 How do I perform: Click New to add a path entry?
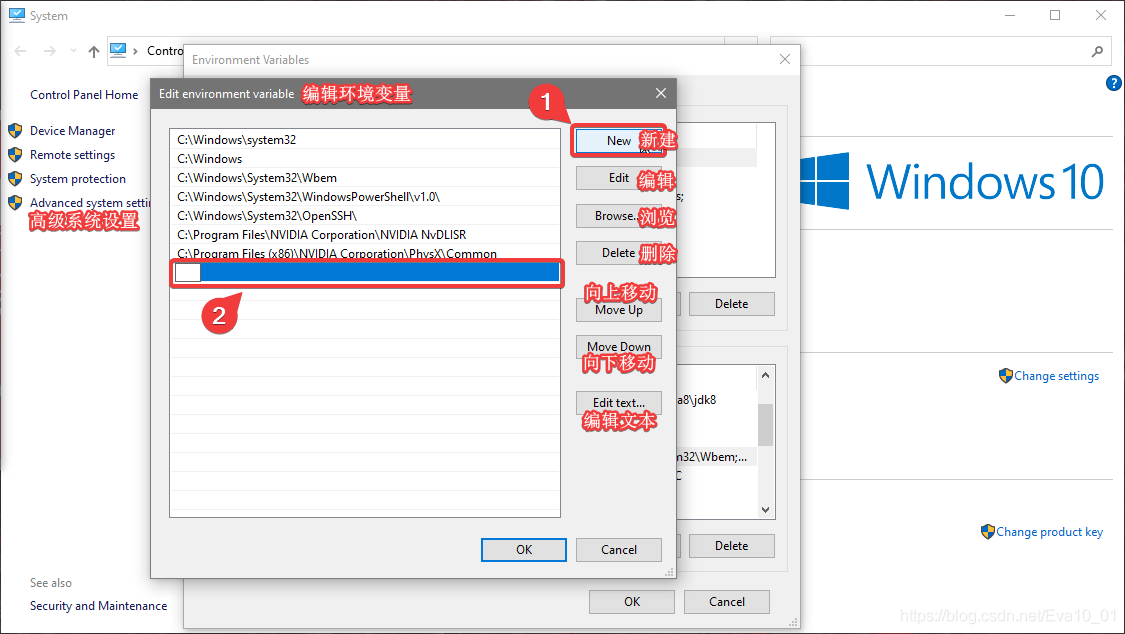tap(618, 141)
